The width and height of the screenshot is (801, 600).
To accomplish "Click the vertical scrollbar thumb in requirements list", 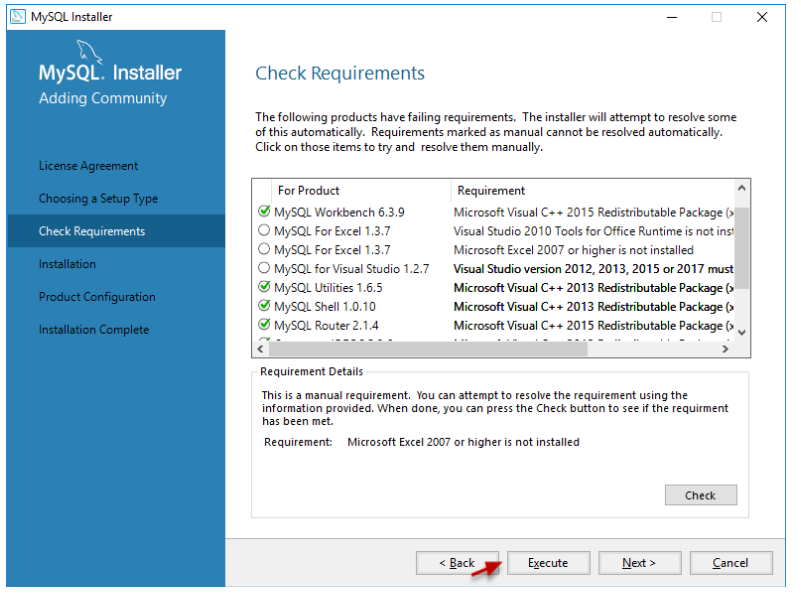I will (x=742, y=248).
